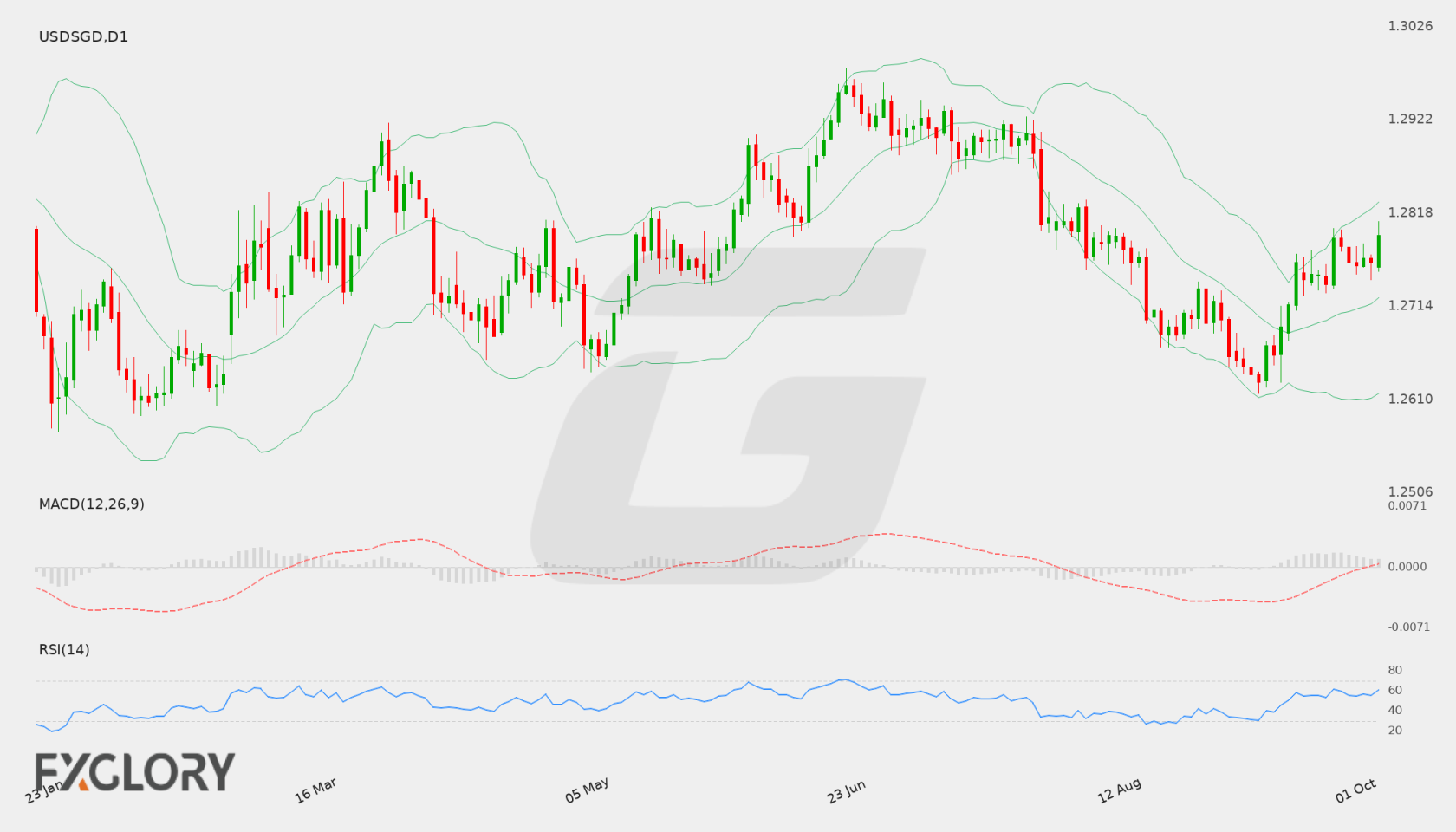This screenshot has height=832, width=1456.
Task: Click the 05 May date label
Action: click(x=587, y=790)
